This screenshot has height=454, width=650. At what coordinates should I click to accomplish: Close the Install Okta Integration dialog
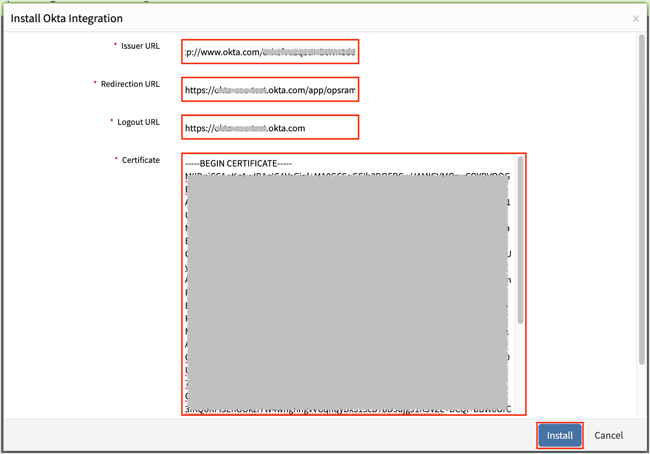tap(636, 18)
